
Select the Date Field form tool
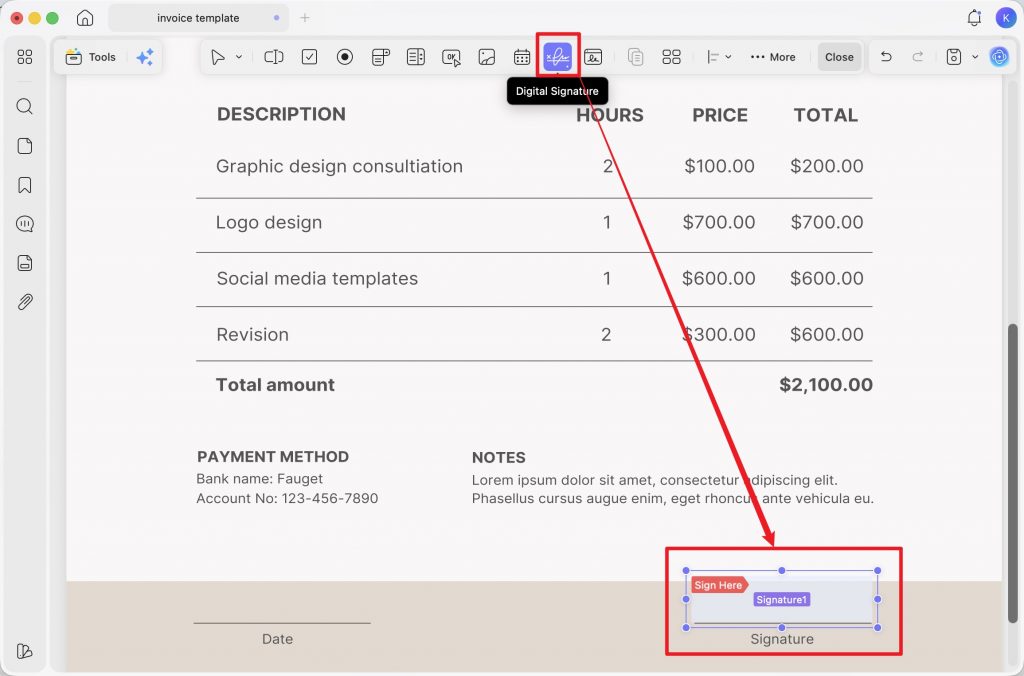tap(522, 57)
